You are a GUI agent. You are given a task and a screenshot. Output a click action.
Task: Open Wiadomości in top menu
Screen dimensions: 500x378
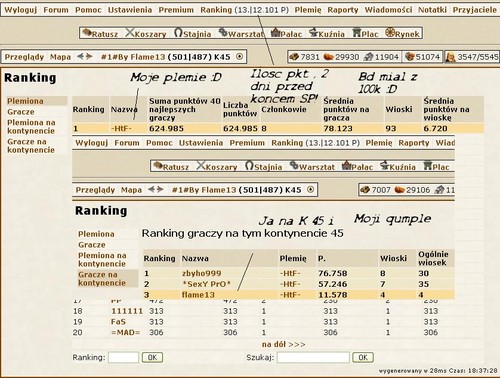click(x=388, y=10)
